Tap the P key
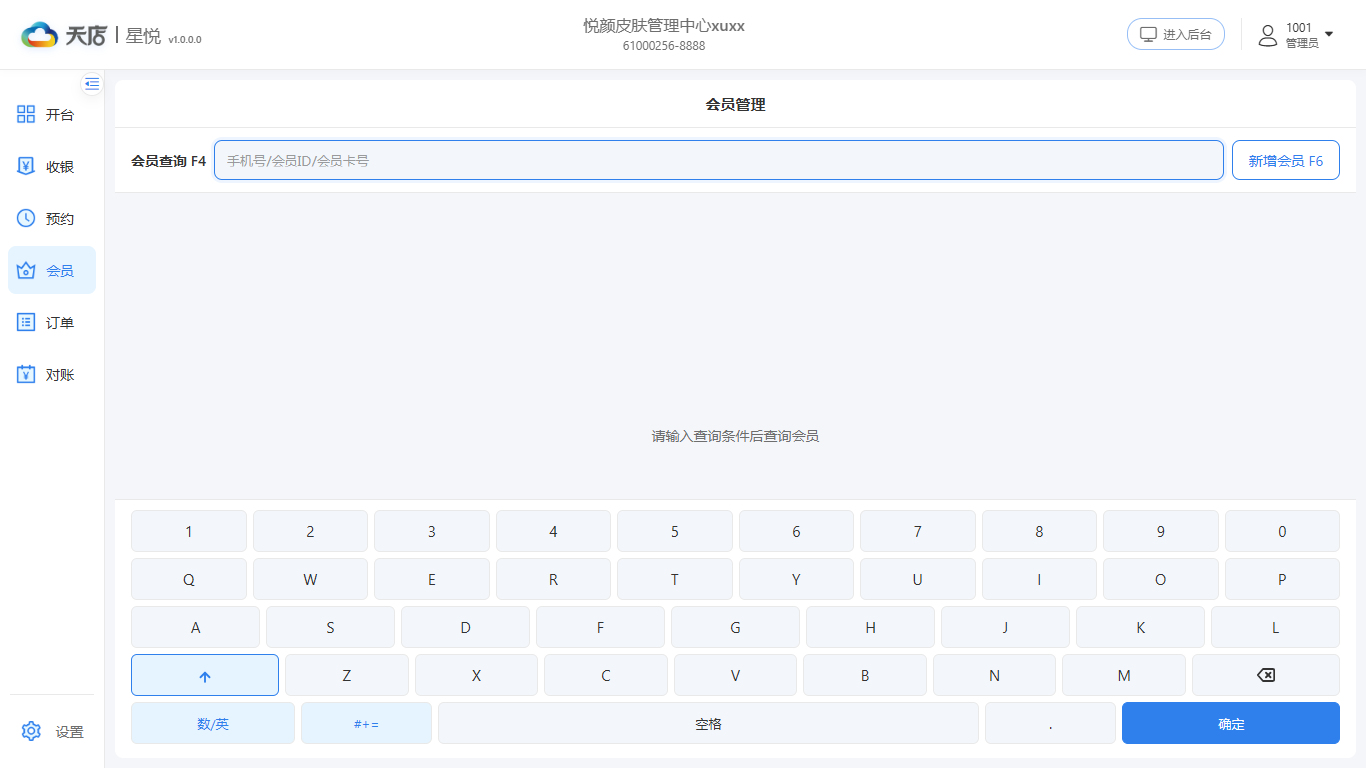1366x768 pixels. click(1282, 579)
